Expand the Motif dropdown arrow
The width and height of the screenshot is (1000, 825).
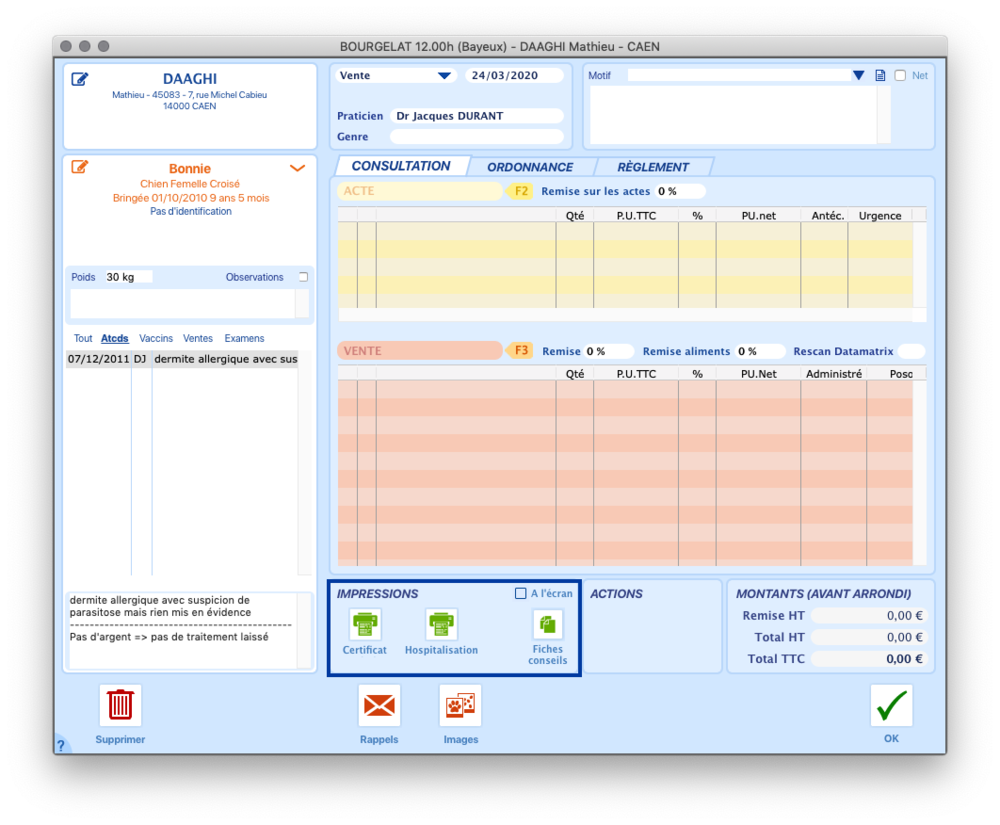click(858, 76)
